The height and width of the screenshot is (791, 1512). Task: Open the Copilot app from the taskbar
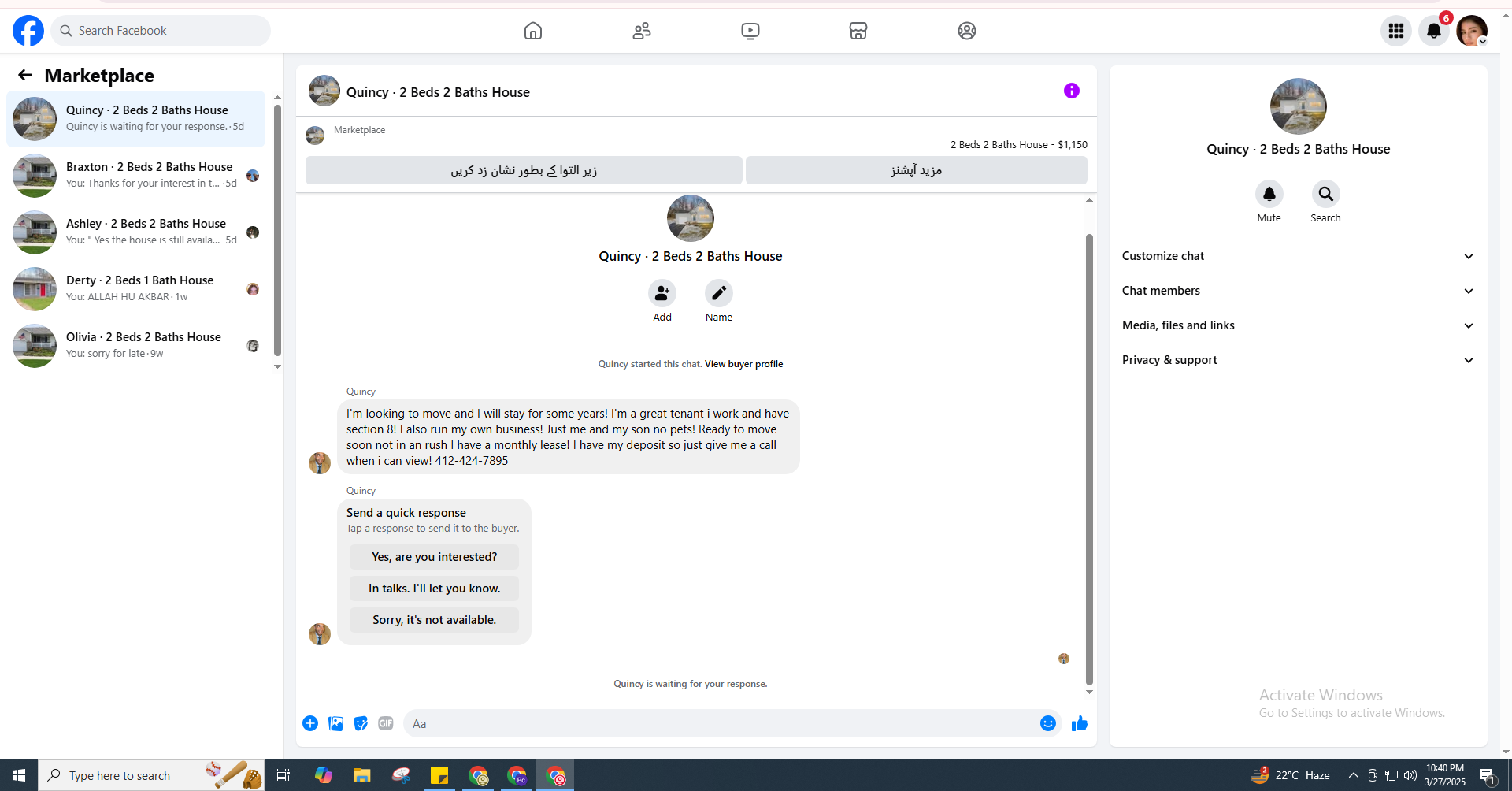pos(323,775)
